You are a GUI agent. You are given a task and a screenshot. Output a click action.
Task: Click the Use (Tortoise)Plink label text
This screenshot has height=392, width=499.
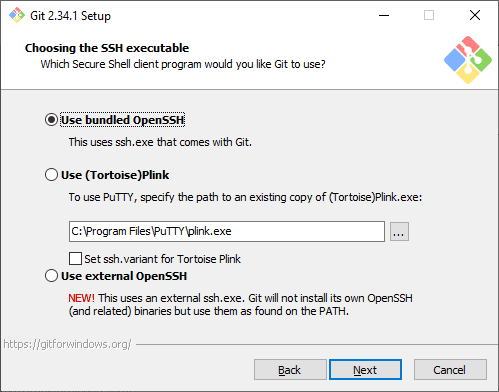pos(115,175)
